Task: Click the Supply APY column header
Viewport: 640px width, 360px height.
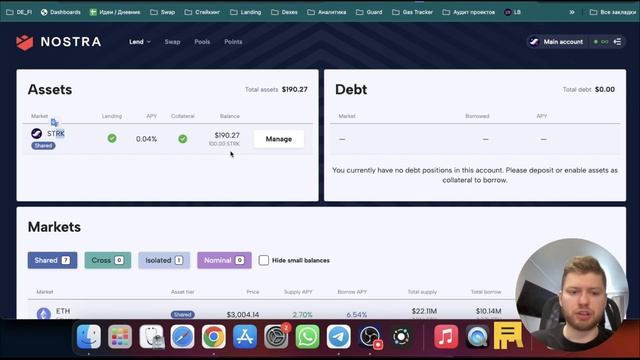Action: (298, 292)
